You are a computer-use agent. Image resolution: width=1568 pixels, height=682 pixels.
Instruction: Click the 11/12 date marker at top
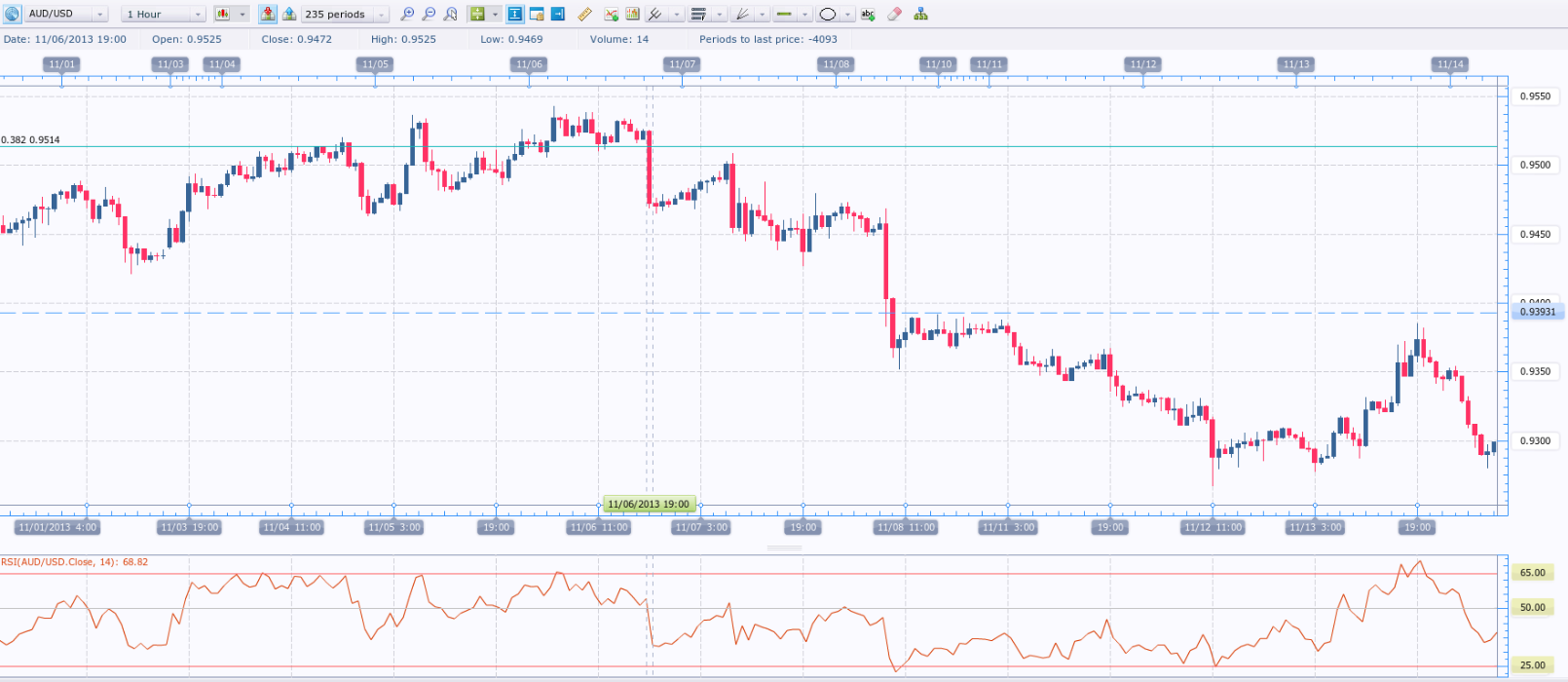tap(1142, 64)
